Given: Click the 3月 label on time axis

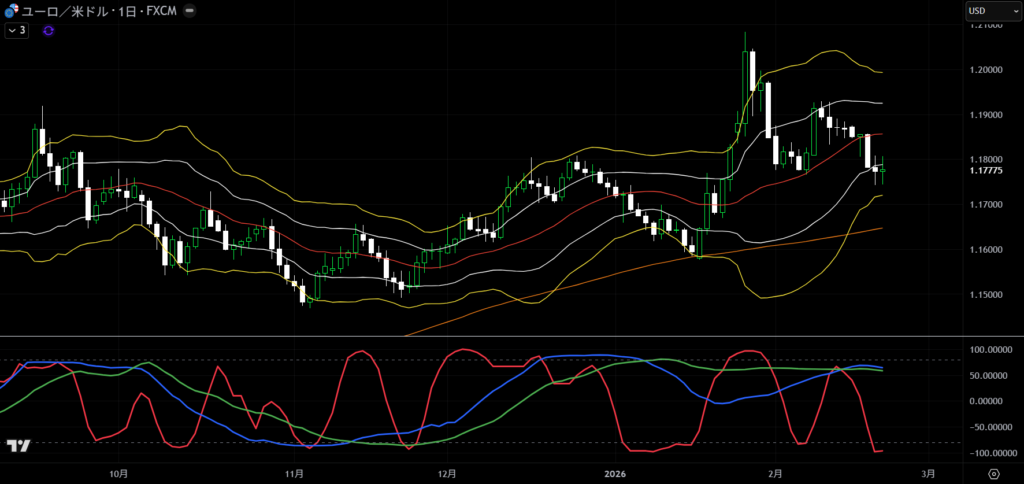Looking at the screenshot, I should pyautogui.click(x=927, y=473).
